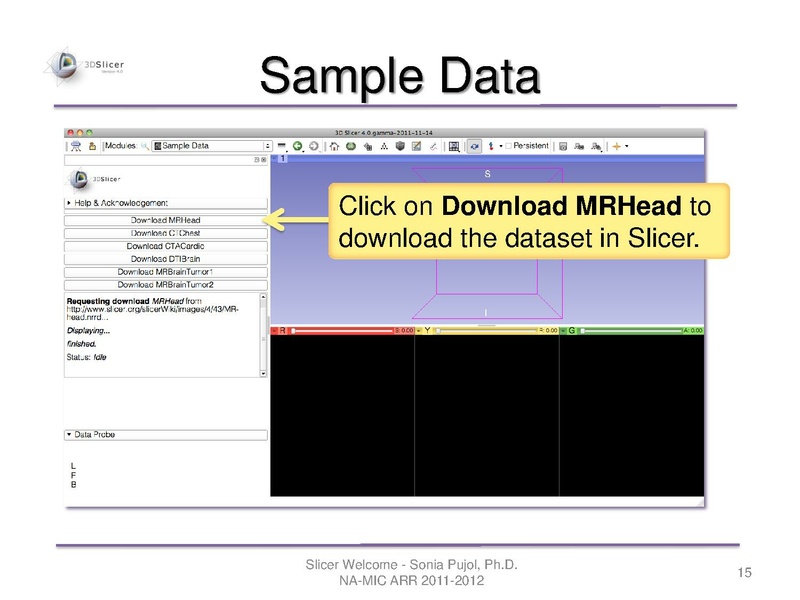Click the green slice G label
The height and width of the screenshot is (600, 800).
click(x=572, y=331)
